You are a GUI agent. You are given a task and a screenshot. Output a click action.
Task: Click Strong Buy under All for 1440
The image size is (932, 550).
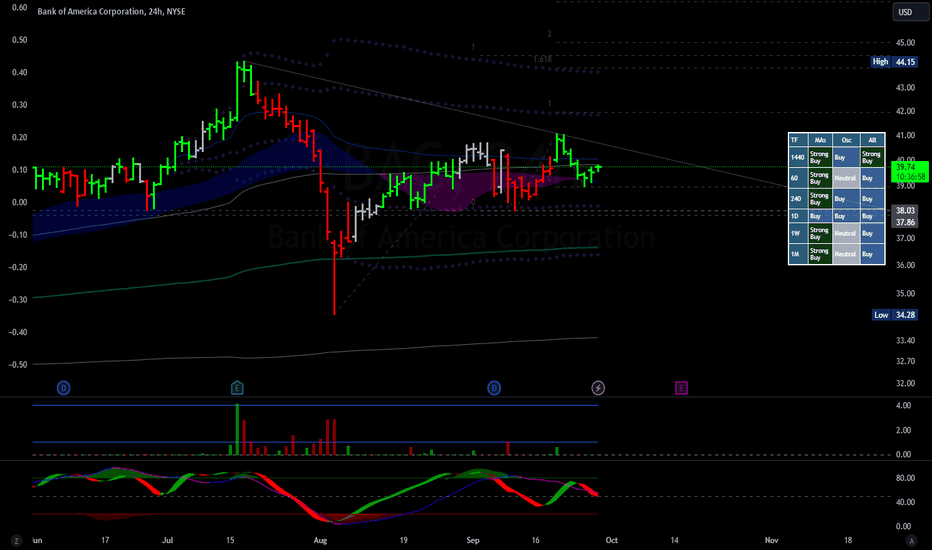click(x=872, y=158)
